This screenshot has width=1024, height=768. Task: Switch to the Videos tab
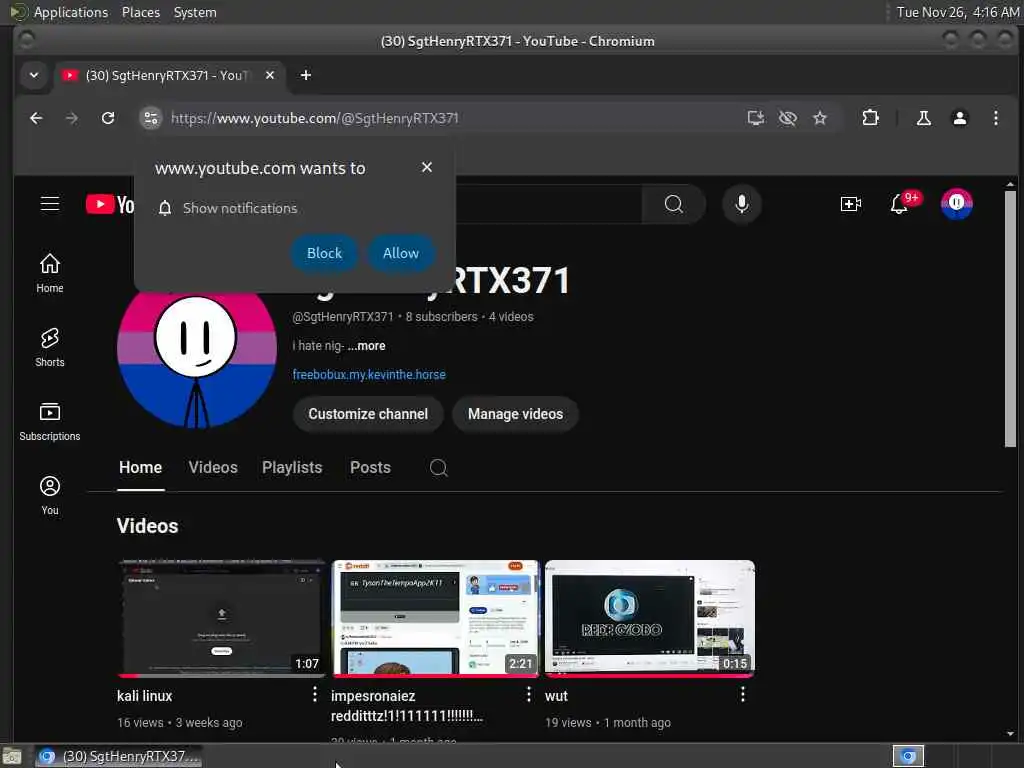213,468
